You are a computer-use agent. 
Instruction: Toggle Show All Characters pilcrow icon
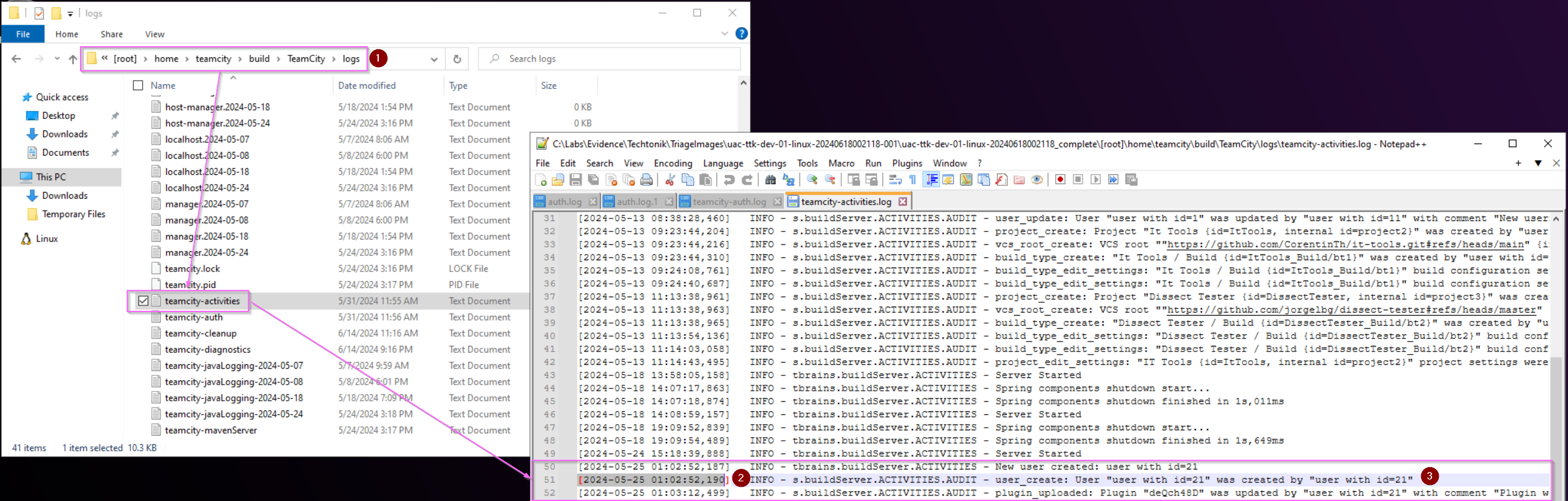(x=913, y=180)
